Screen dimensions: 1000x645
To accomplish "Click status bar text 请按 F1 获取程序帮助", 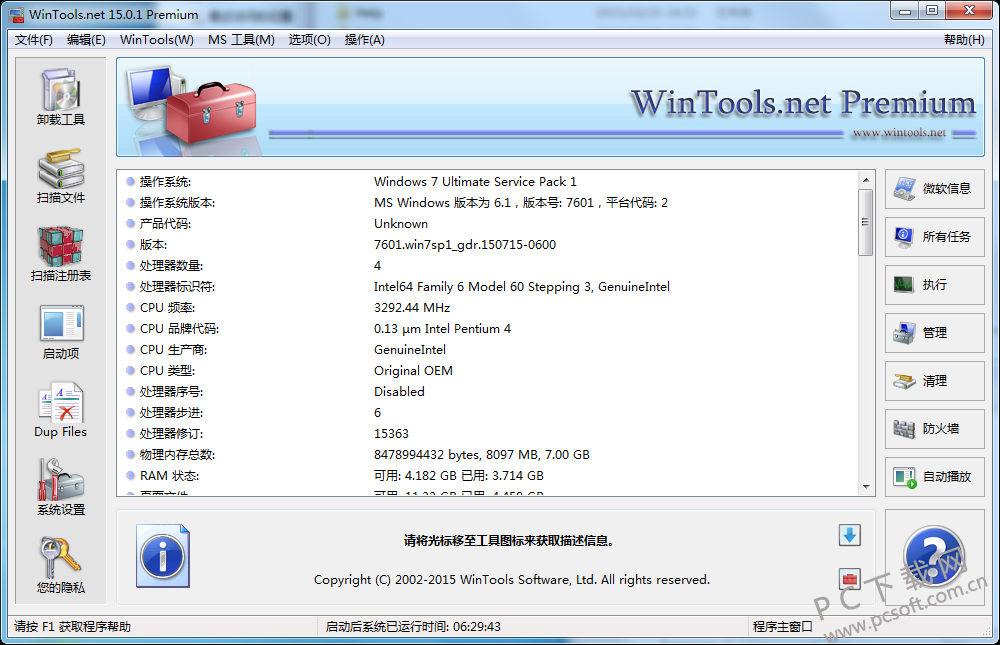I will pos(72,626).
